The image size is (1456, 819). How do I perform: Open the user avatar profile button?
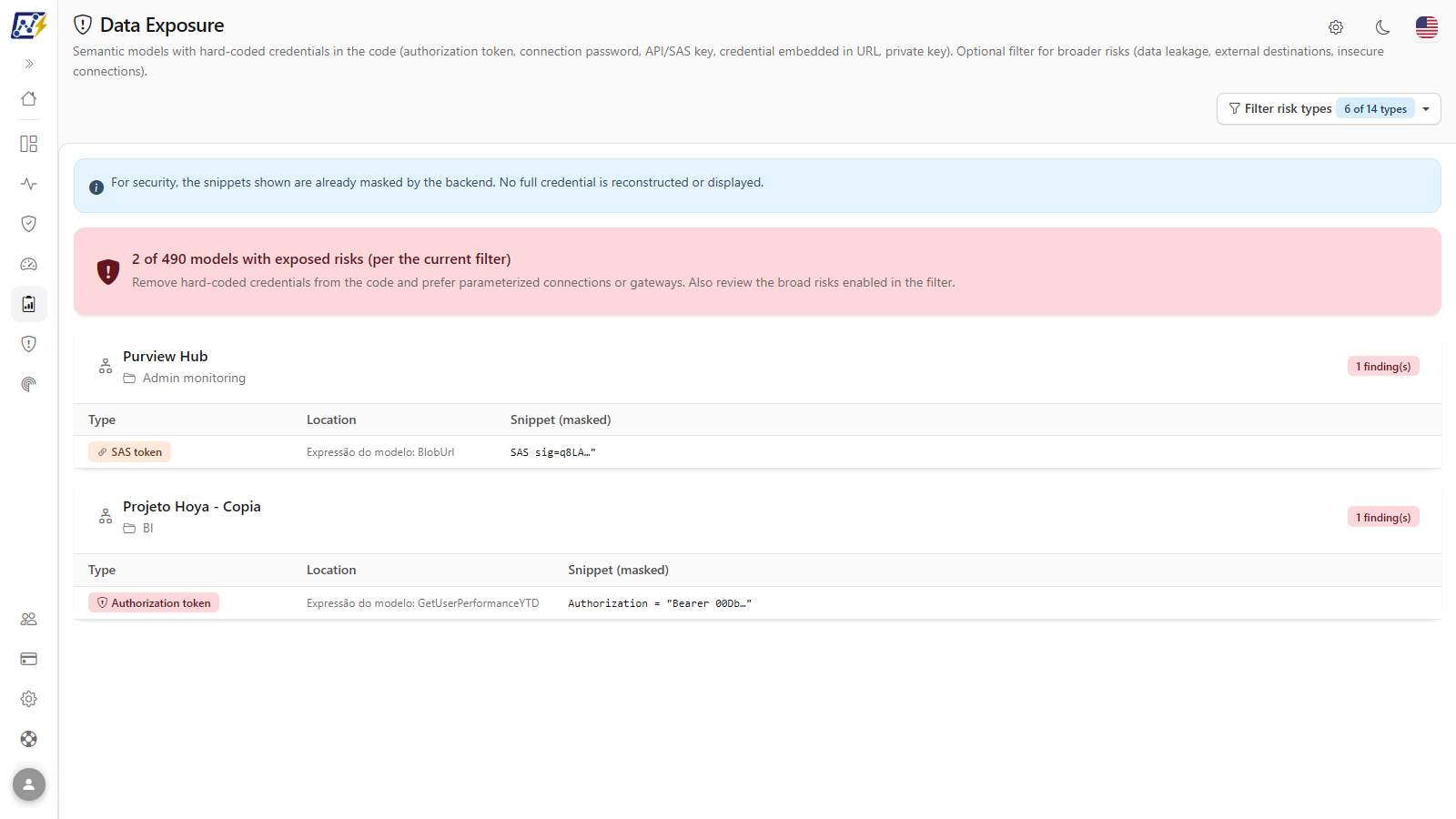click(29, 784)
